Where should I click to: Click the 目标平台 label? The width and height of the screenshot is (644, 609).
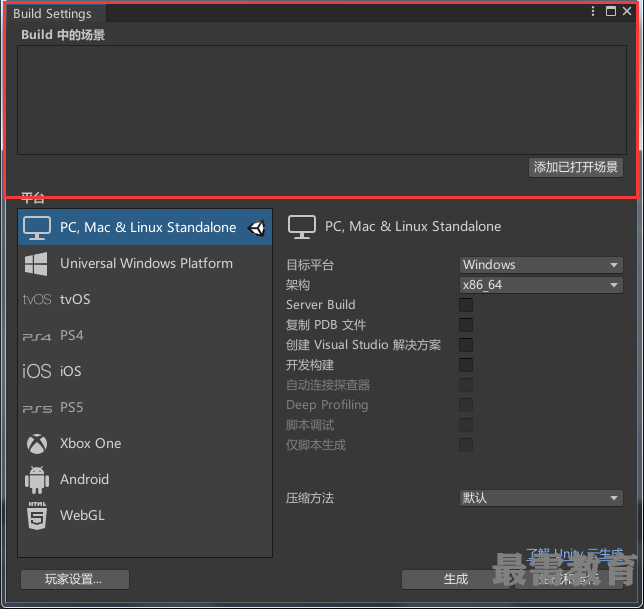(310, 265)
